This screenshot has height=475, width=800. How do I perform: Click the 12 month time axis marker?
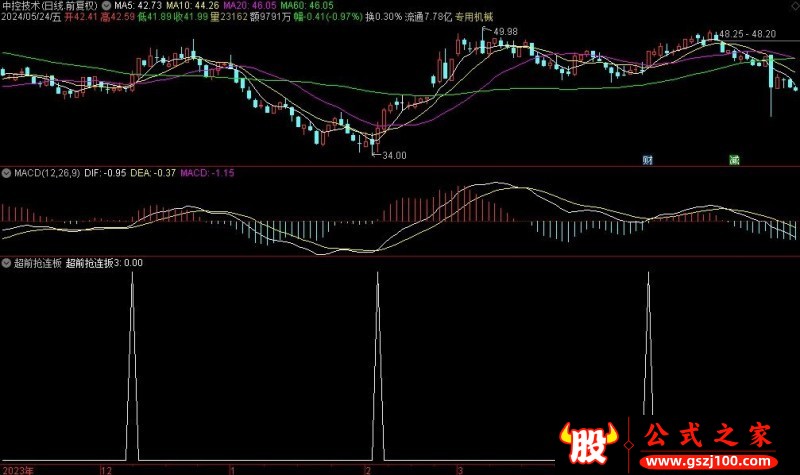tap(106, 470)
